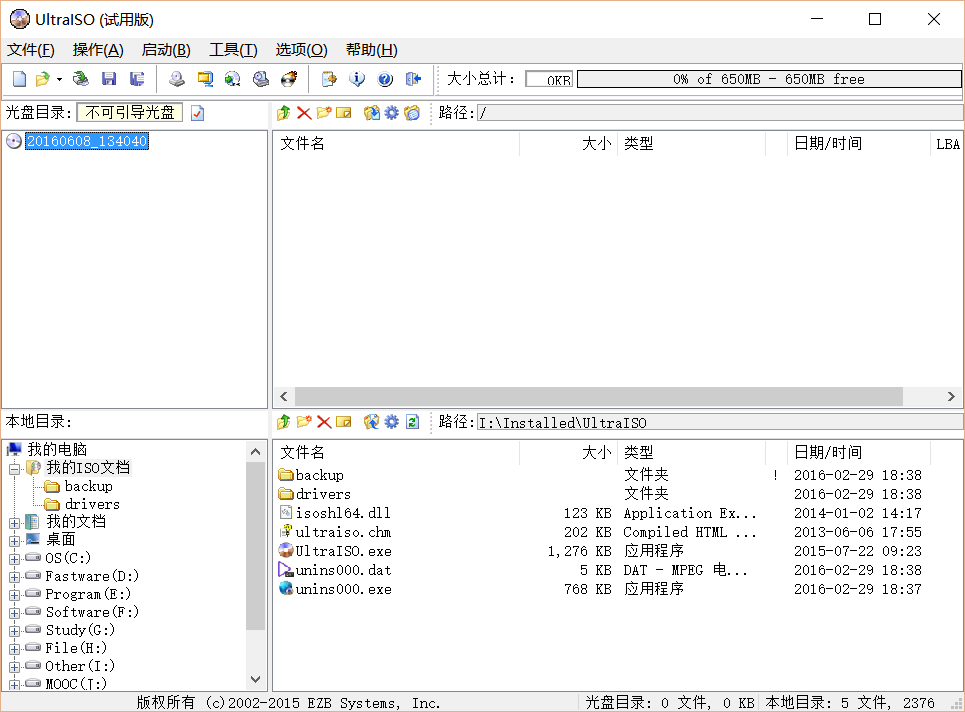Viewport: 965px width, 712px height.
Task: Click the New blank image toolbar icon
Action: click(x=19, y=79)
